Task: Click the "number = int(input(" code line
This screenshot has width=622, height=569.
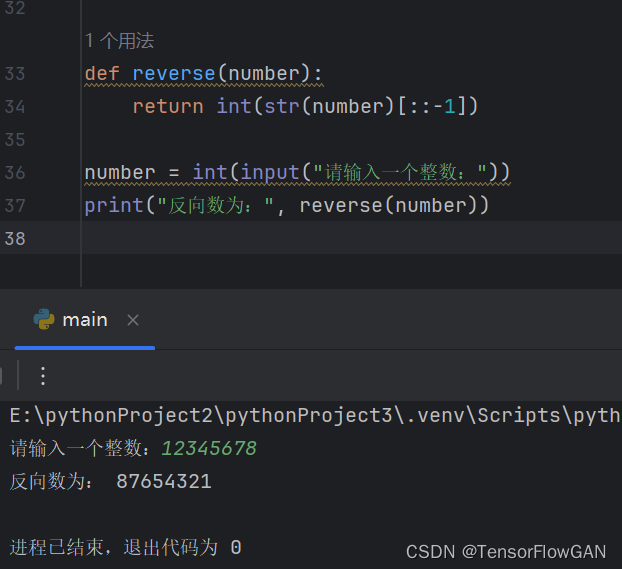Action: [297, 173]
